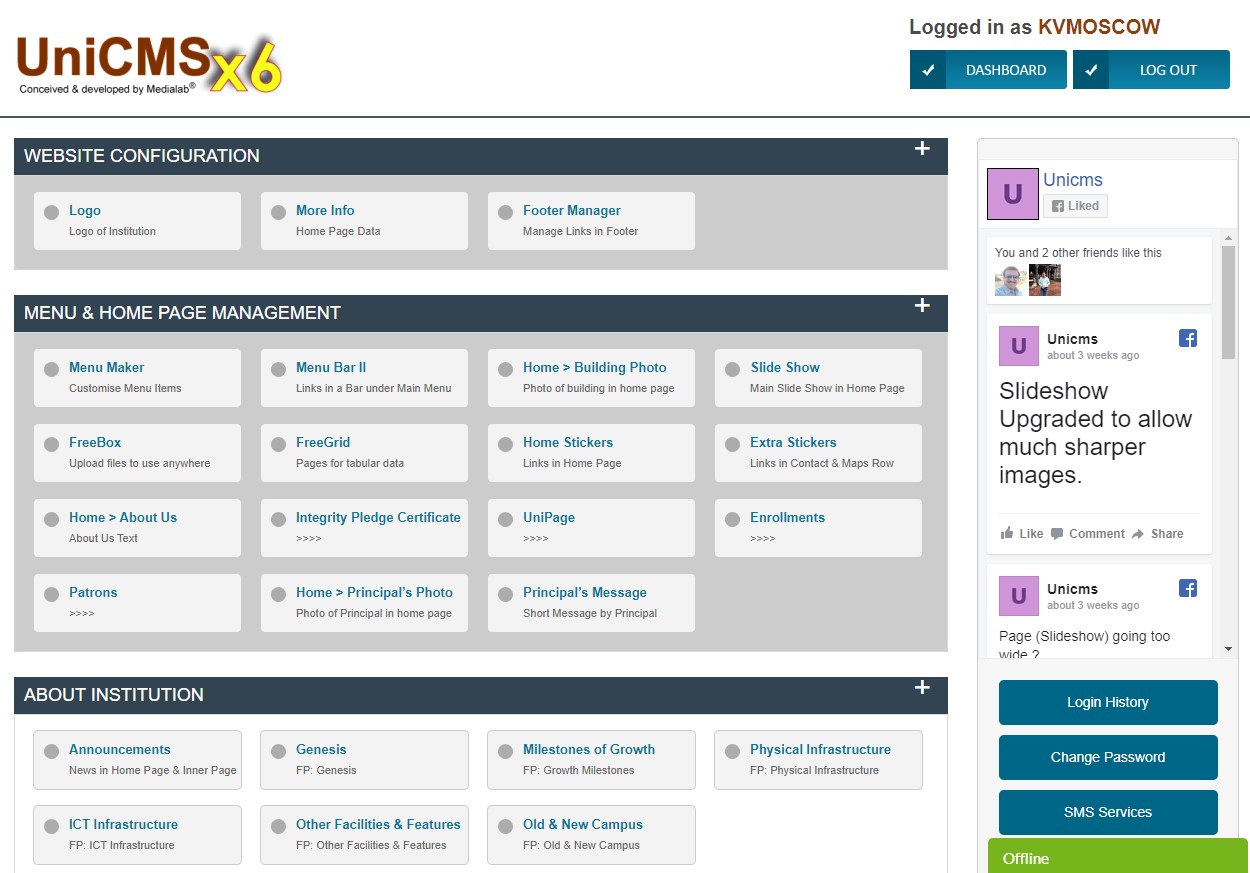
Task: Toggle the Facebook Liked button
Action: [1075, 206]
